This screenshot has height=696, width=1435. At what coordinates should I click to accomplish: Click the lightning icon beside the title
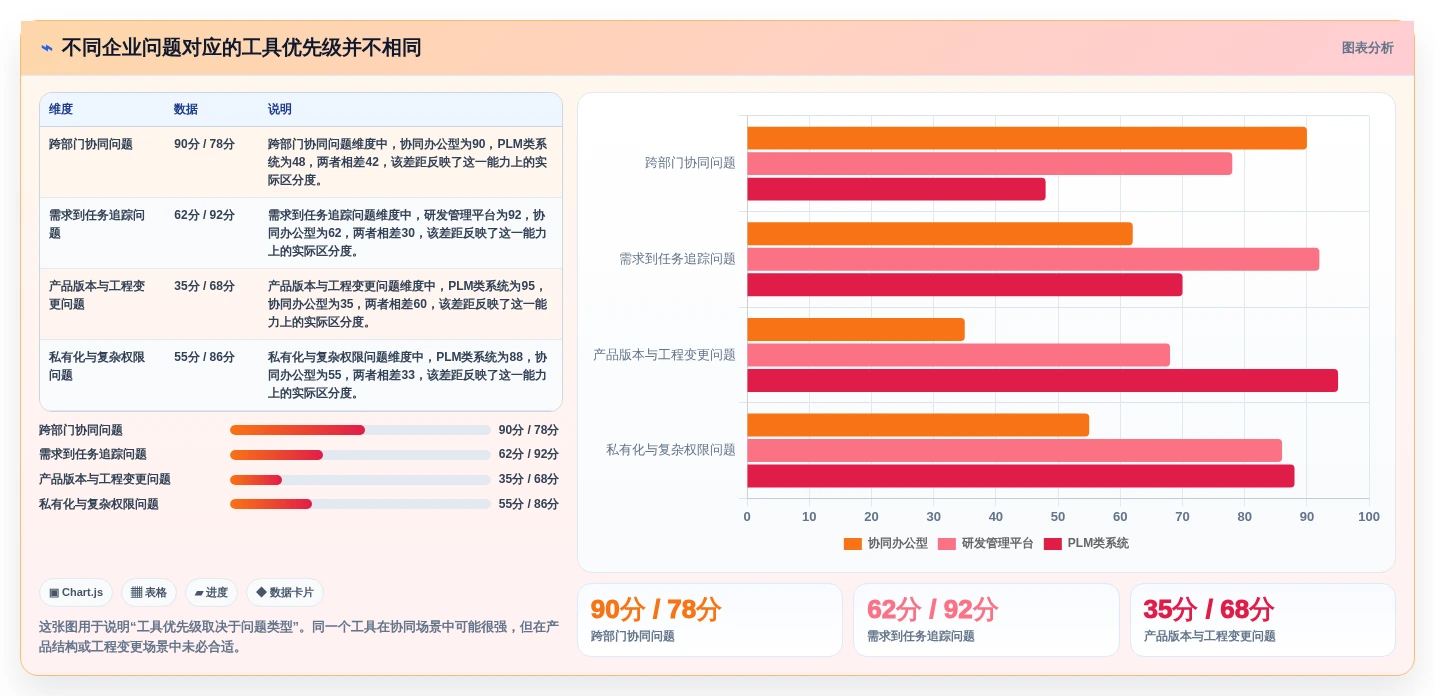(x=47, y=48)
